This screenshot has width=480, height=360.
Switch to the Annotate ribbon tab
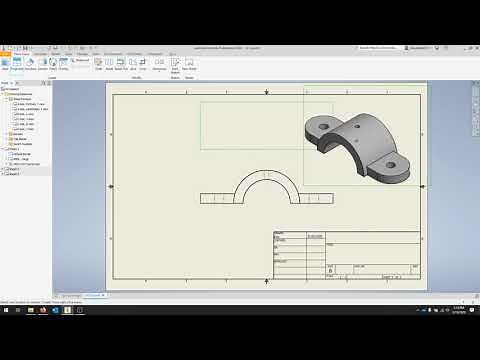(40, 54)
